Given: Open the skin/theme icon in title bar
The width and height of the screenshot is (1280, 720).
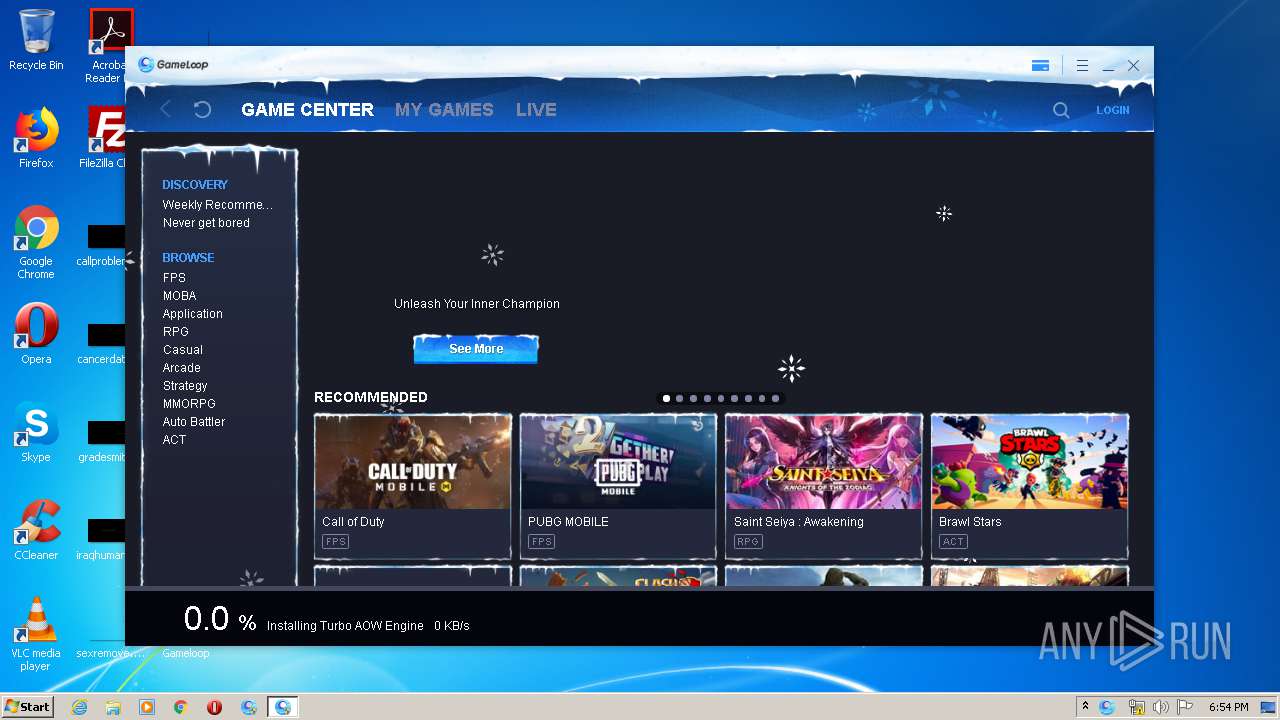Looking at the screenshot, I should coord(1040,66).
